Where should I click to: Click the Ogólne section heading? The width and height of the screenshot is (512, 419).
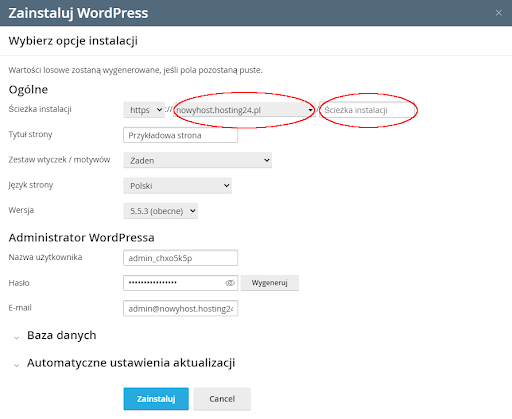28,90
